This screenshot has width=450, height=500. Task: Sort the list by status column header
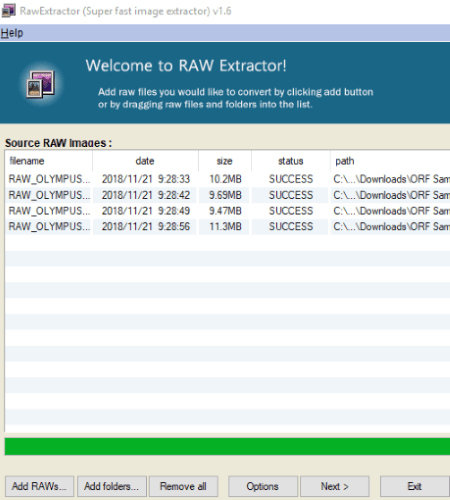(291, 161)
